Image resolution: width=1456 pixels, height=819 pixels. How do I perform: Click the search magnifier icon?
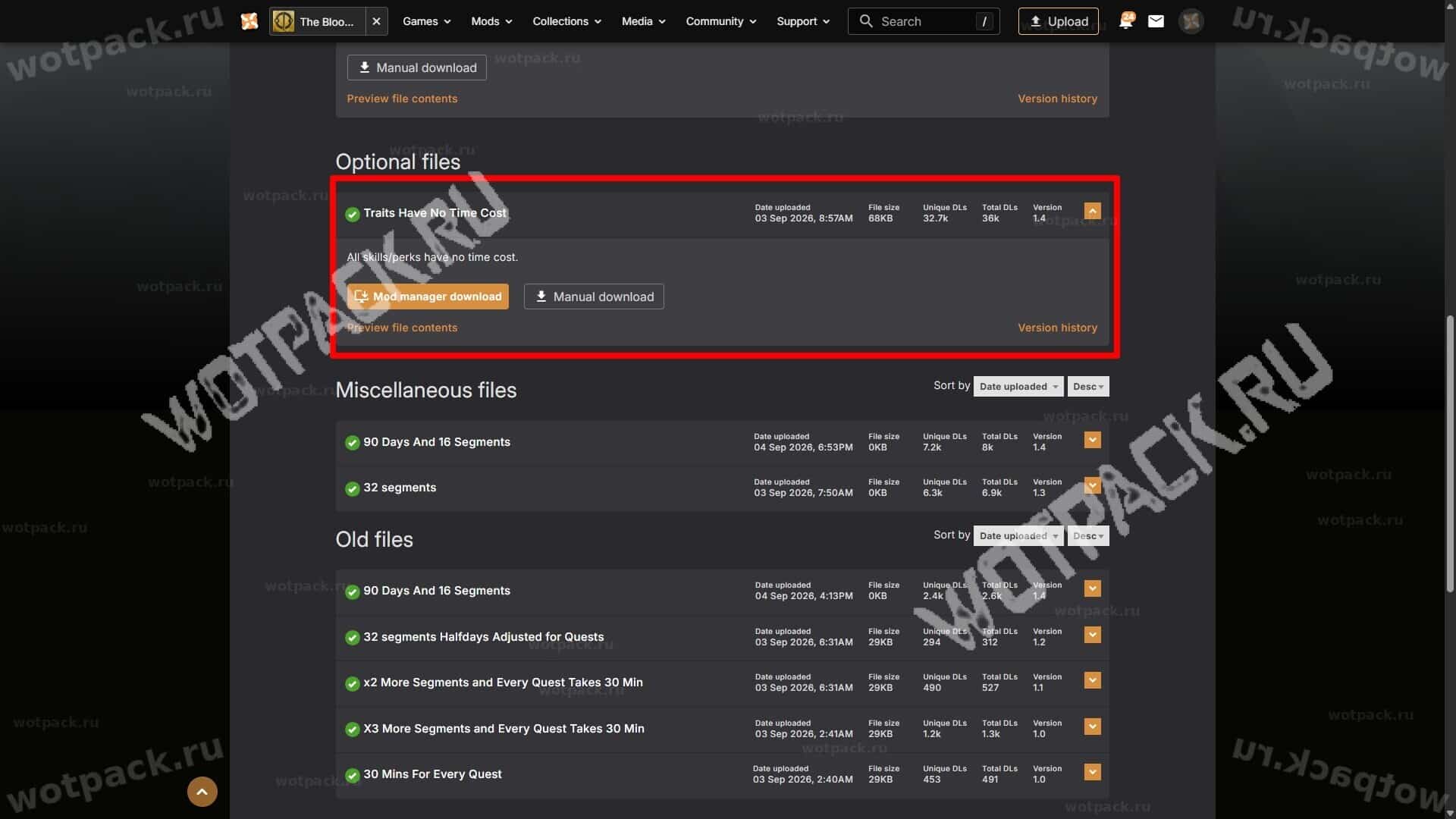click(x=866, y=21)
